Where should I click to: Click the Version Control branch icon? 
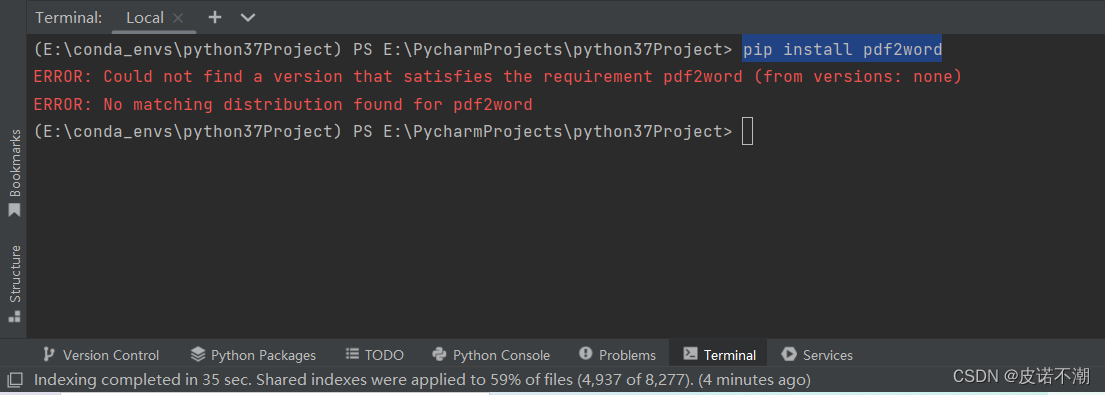coord(49,354)
